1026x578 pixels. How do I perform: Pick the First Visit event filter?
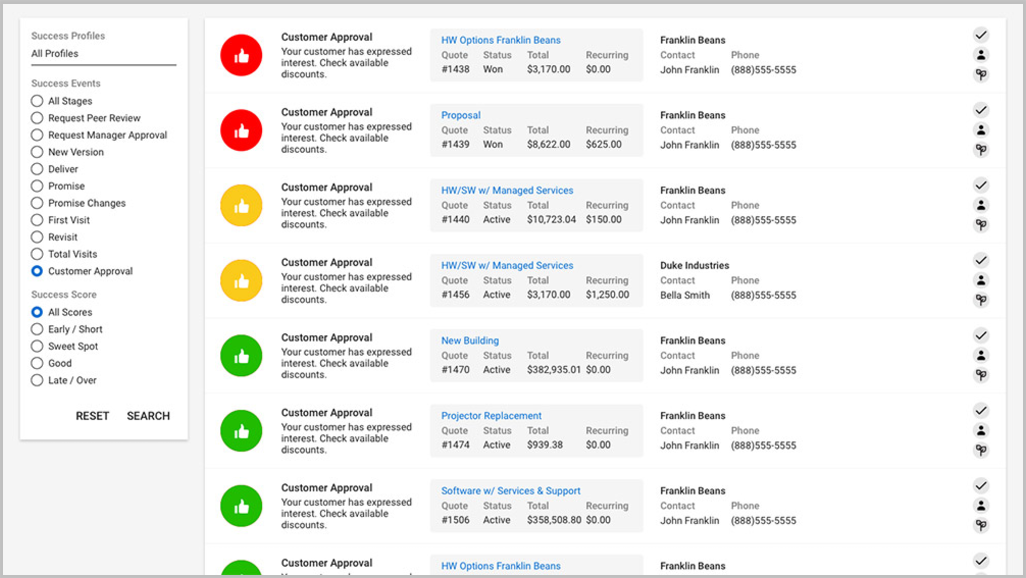tap(37, 220)
